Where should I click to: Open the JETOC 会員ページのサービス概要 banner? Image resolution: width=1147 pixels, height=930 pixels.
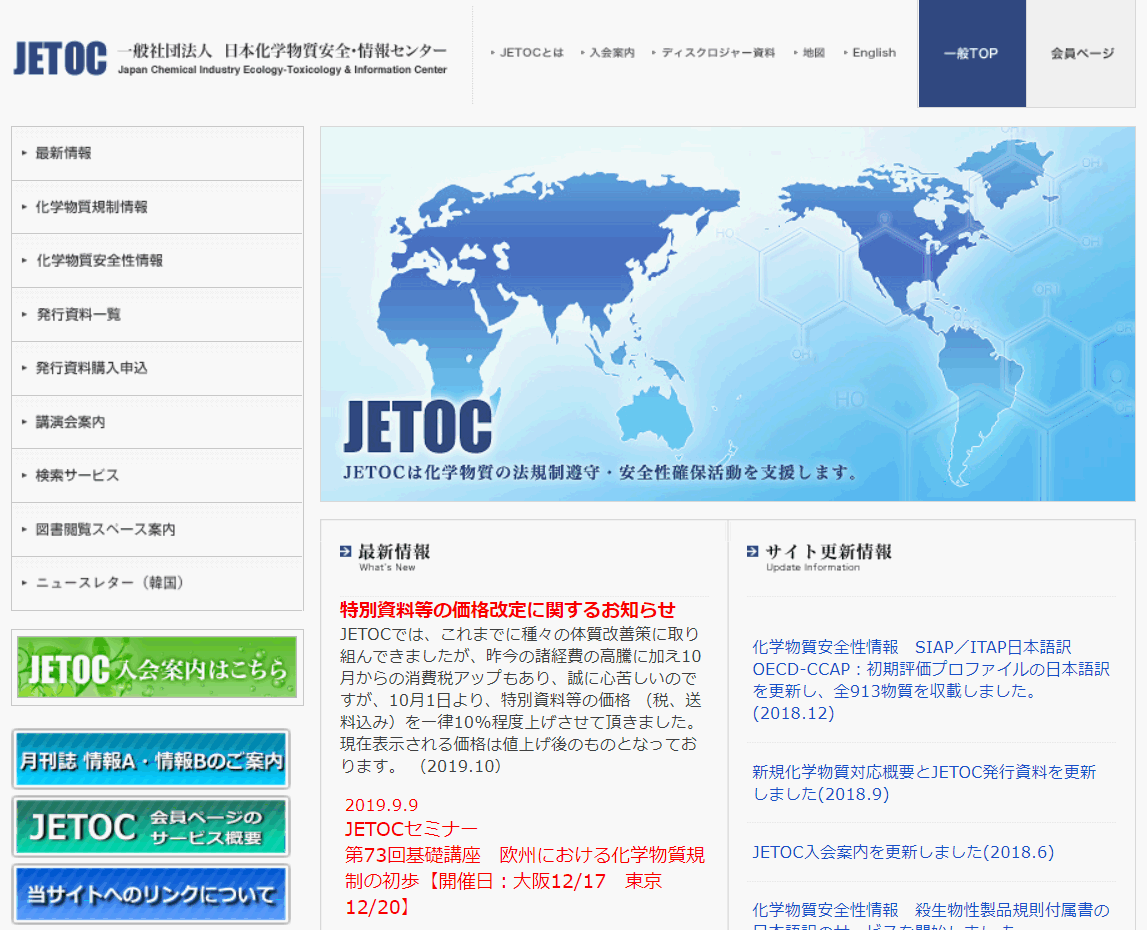click(151, 827)
